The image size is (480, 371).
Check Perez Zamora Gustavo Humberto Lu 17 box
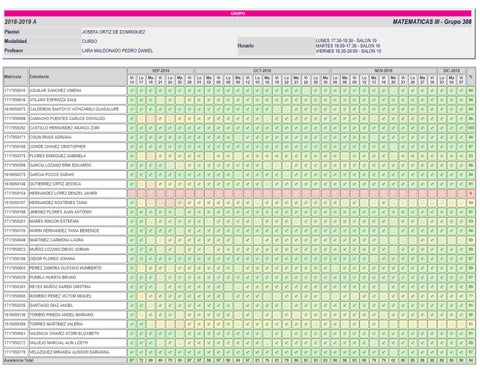tap(141, 268)
